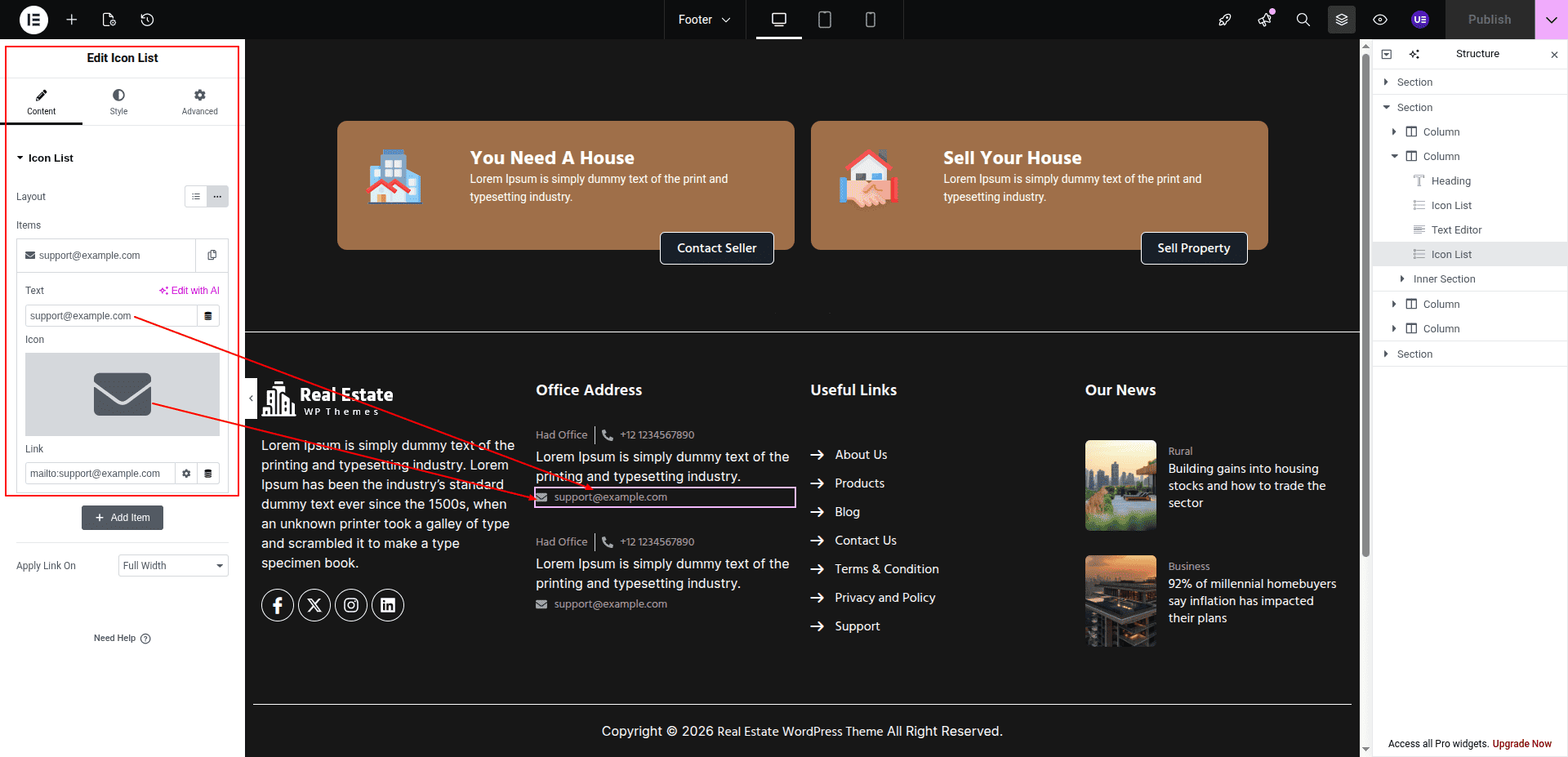This screenshot has width=1568, height=757.
Task: Switch to the Advanced tab
Action: [x=199, y=102]
